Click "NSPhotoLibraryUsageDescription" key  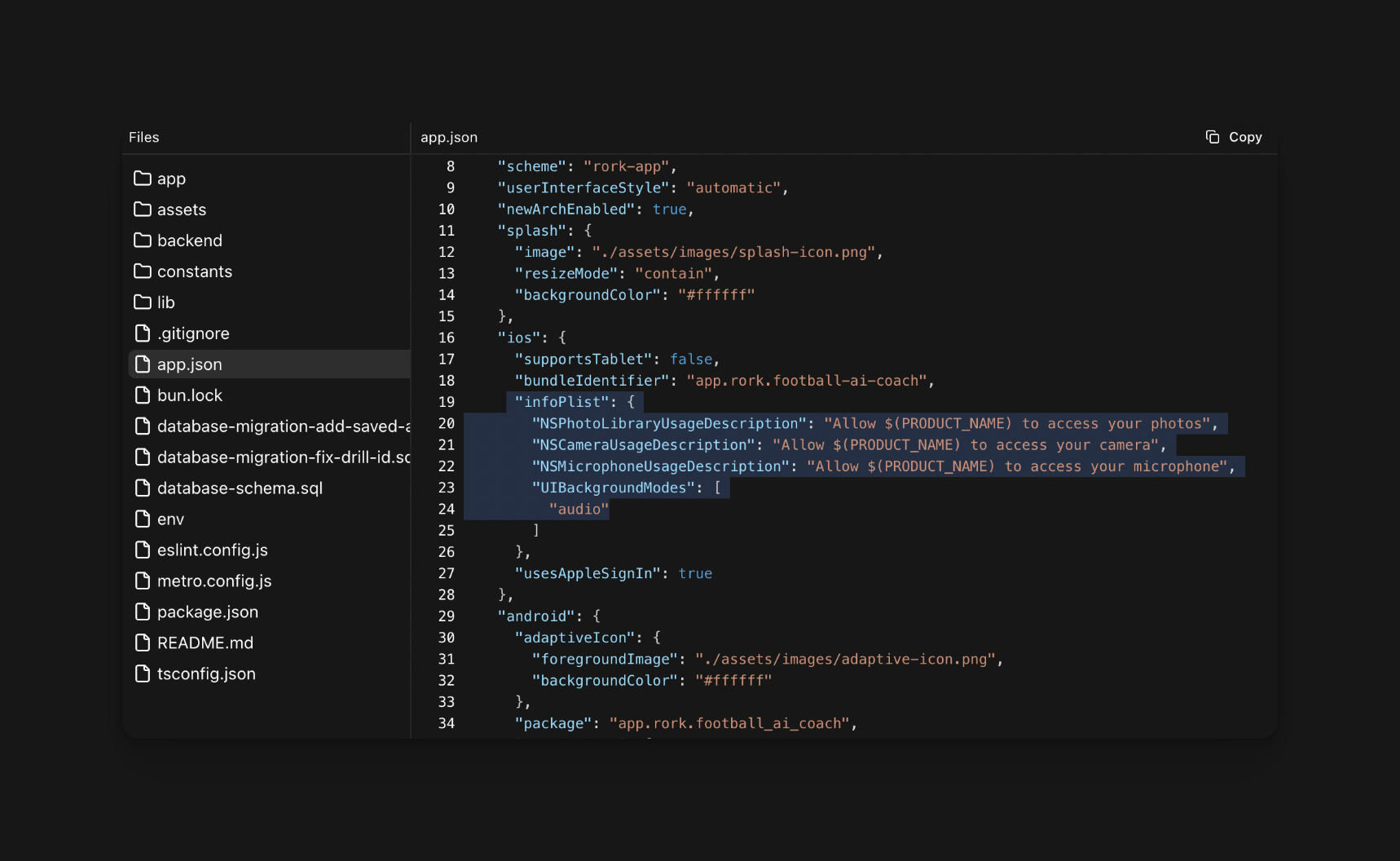pyautogui.click(x=669, y=423)
